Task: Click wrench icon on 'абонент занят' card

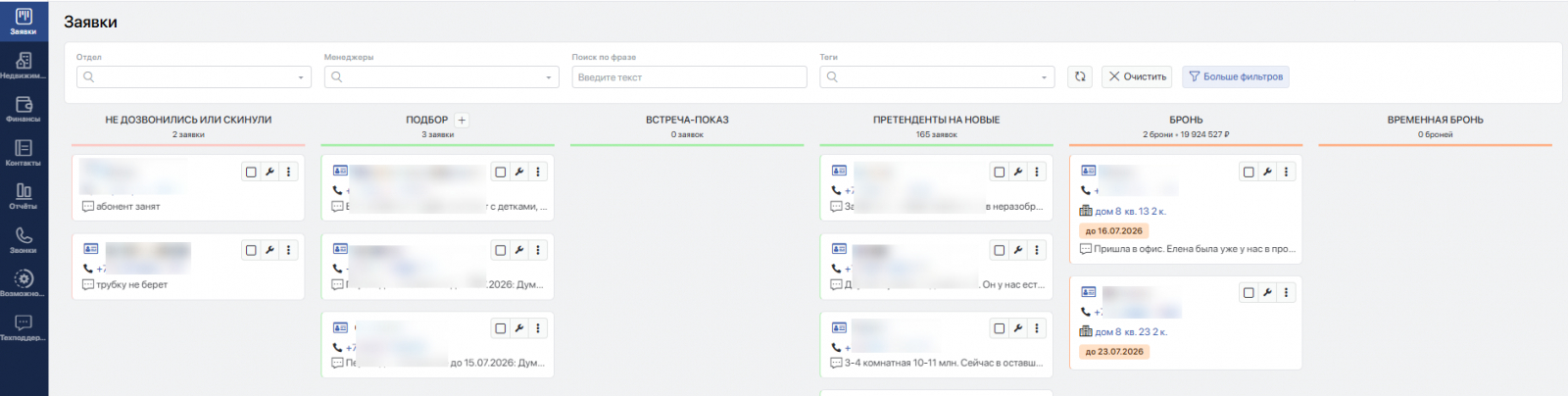Action: coord(269,172)
